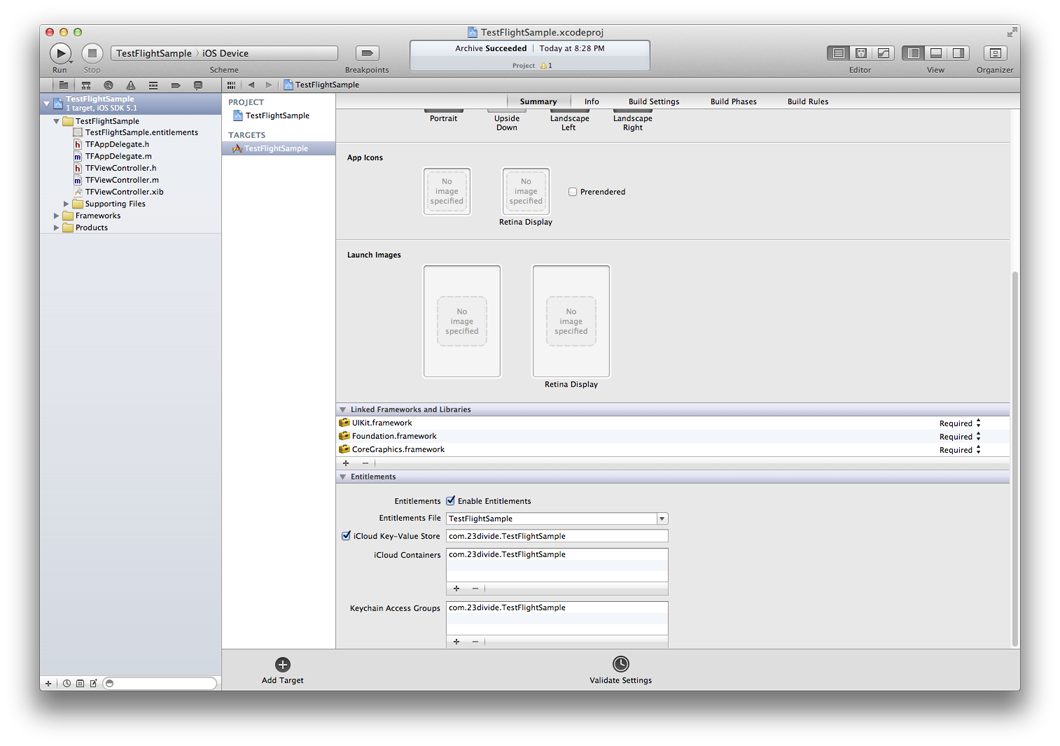
Task: Uncheck Enable Entitlements
Action: coord(450,501)
